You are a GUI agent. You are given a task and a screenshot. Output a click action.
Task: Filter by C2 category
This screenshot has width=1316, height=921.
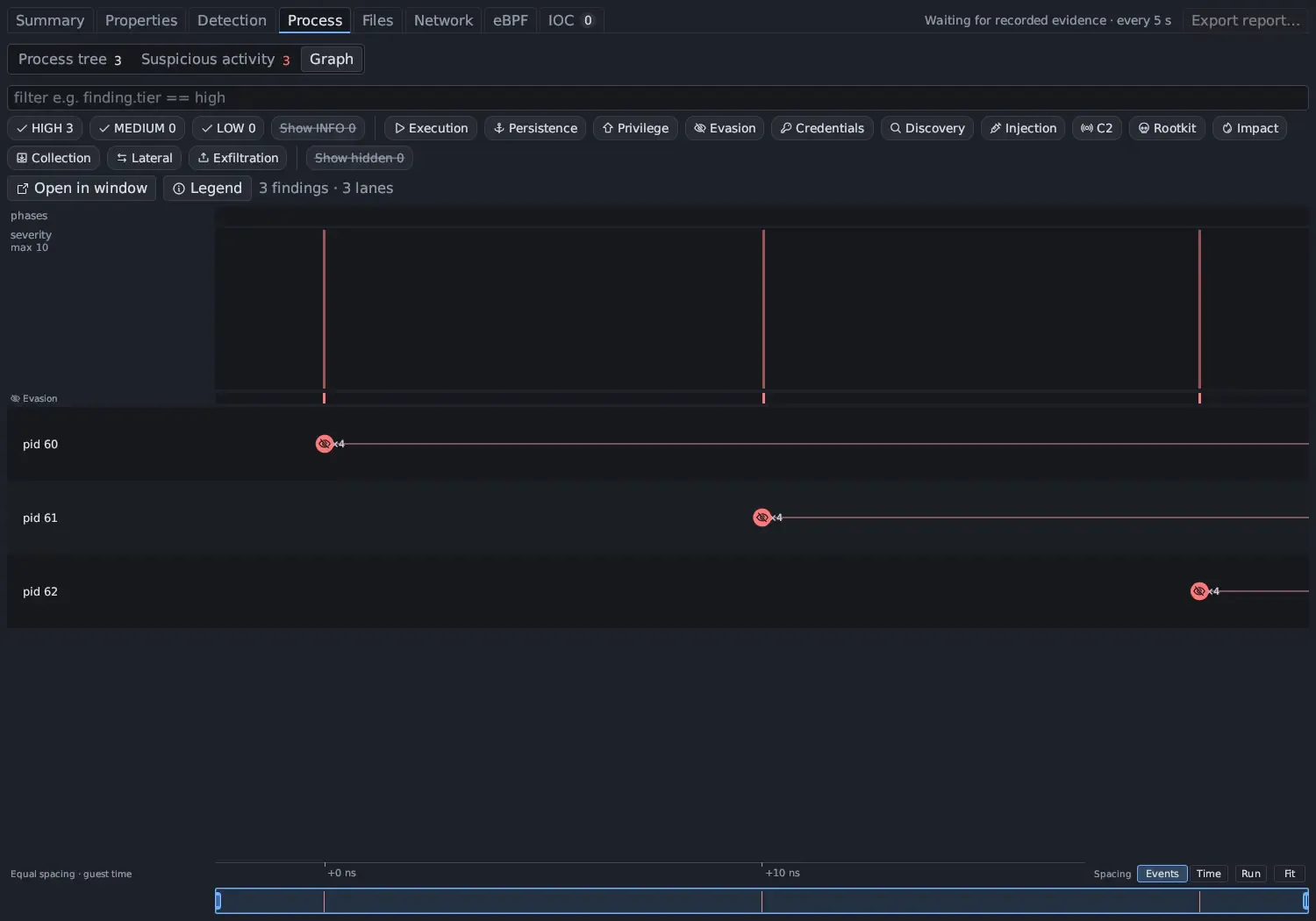click(x=1097, y=128)
